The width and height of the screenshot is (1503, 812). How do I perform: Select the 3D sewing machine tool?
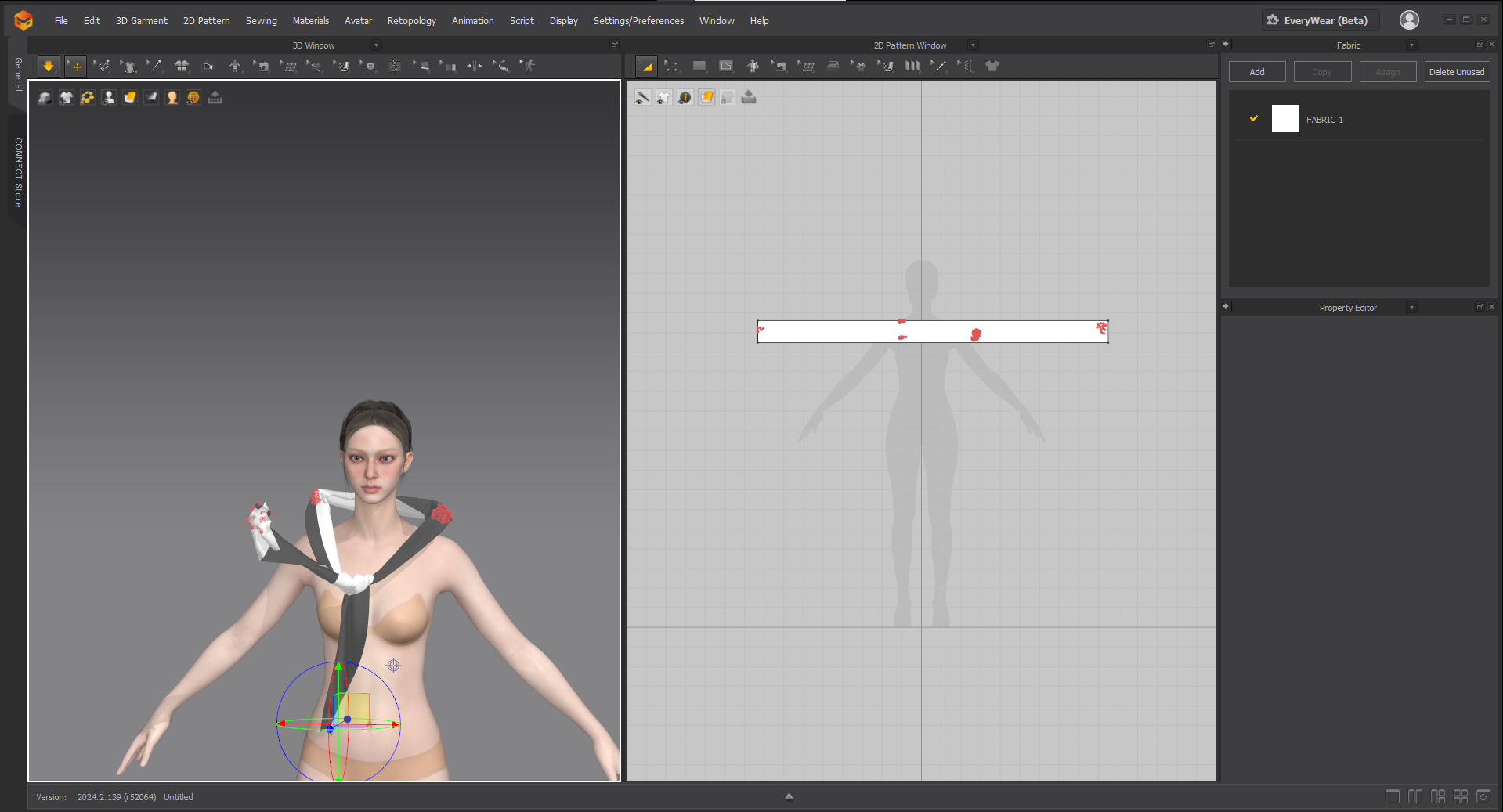[x=262, y=67]
